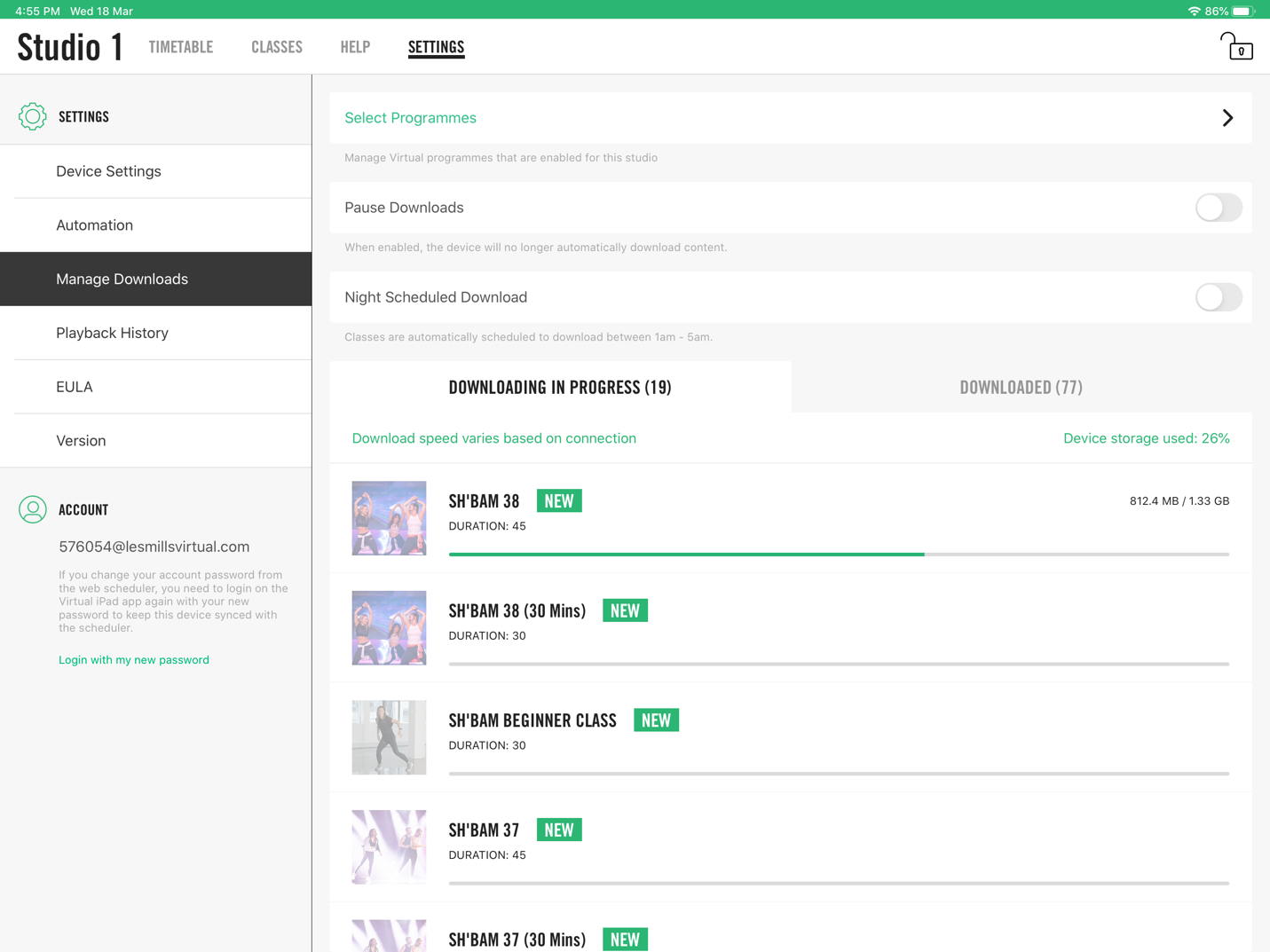
Task: Open the SH'BAM 37 thumbnail
Action: pos(389,847)
